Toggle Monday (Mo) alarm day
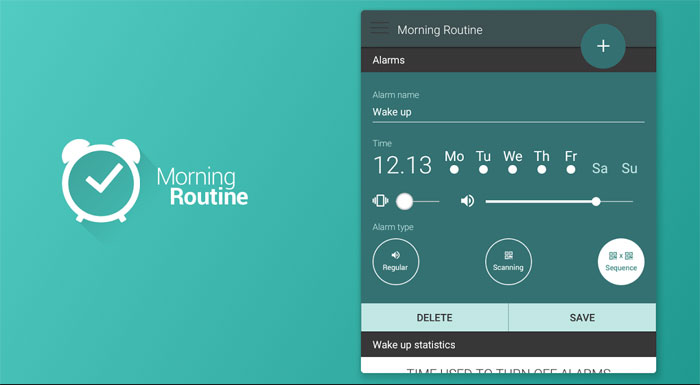Image resolution: width=700 pixels, height=385 pixels. (x=454, y=162)
